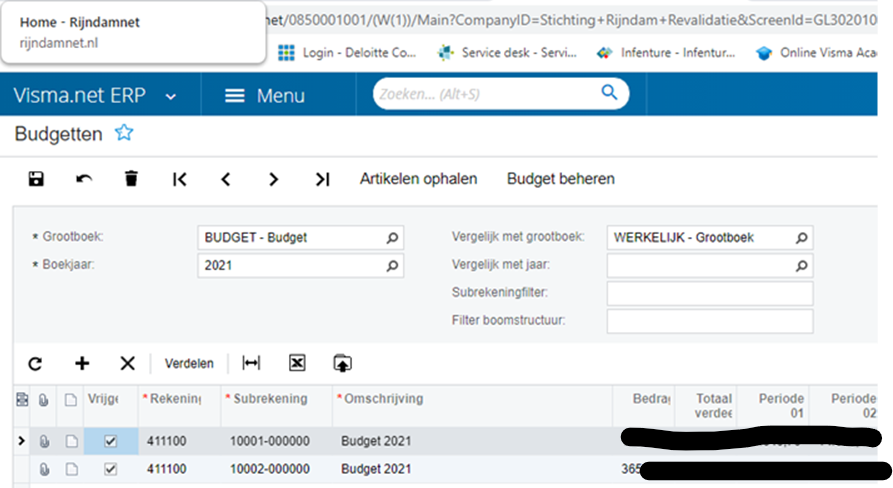Click the Periode 01 column header
The width and height of the screenshot is (893, 488).
tap(773, 406)
